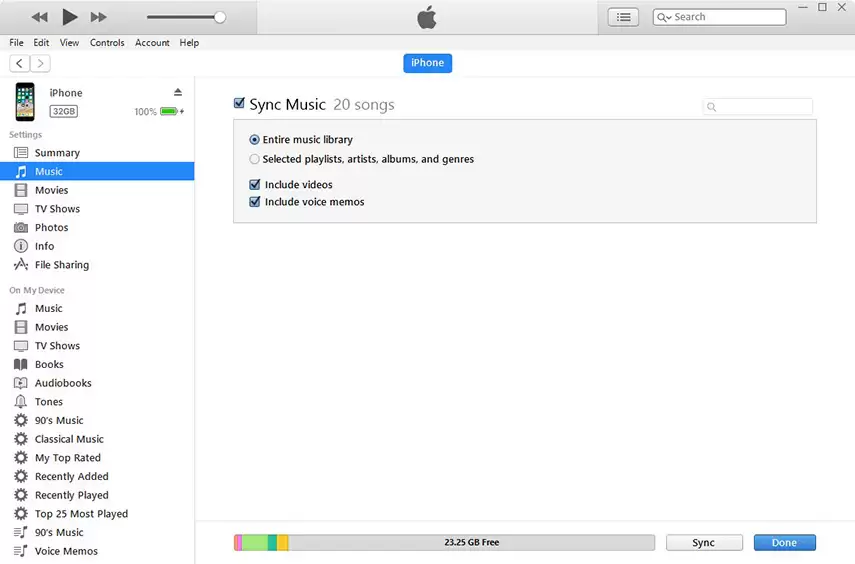Click the Music note icon under On My Device
855x564 pixels.
pyautogui.click(x=21, y=309)
